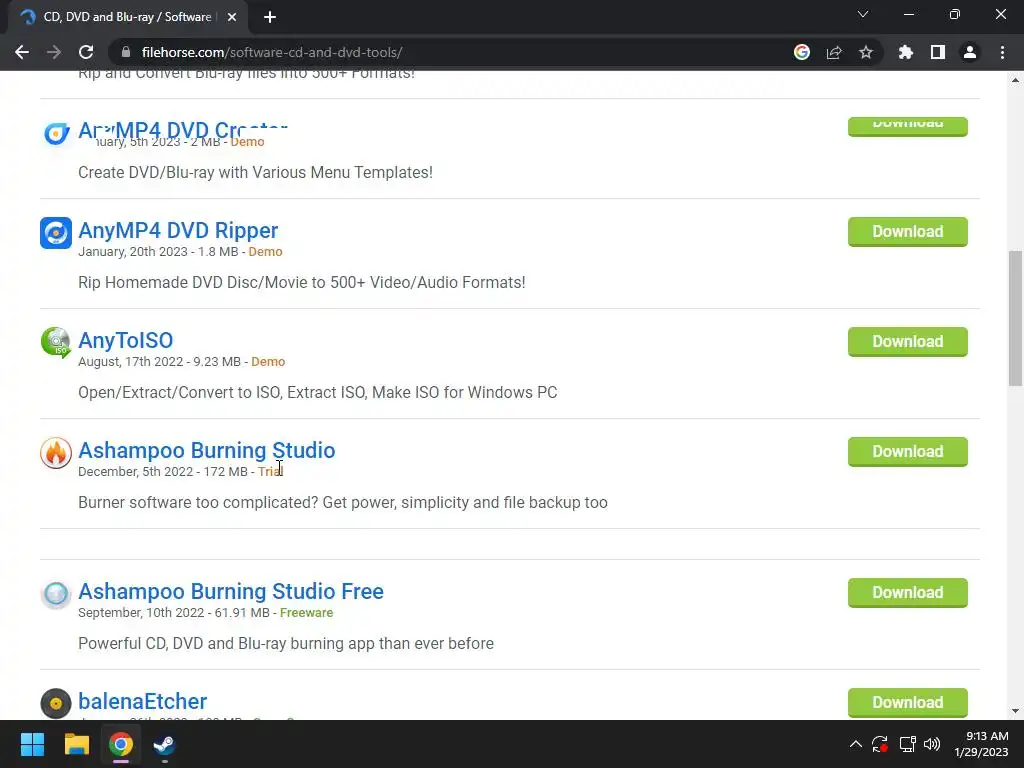Open File Explorer from the taskbar
Image resolution: width=1024 pixels, height=768 pixels.
[x=76, y=744]
